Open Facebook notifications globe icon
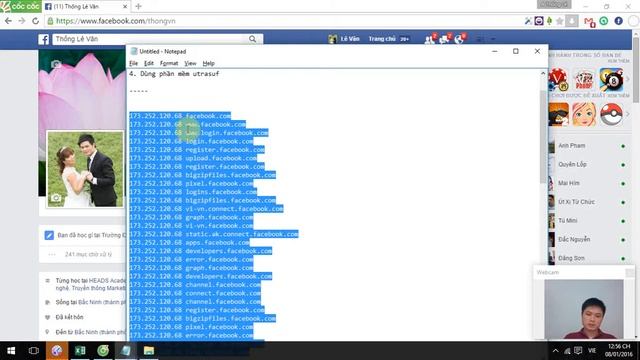 pos(459,39)
